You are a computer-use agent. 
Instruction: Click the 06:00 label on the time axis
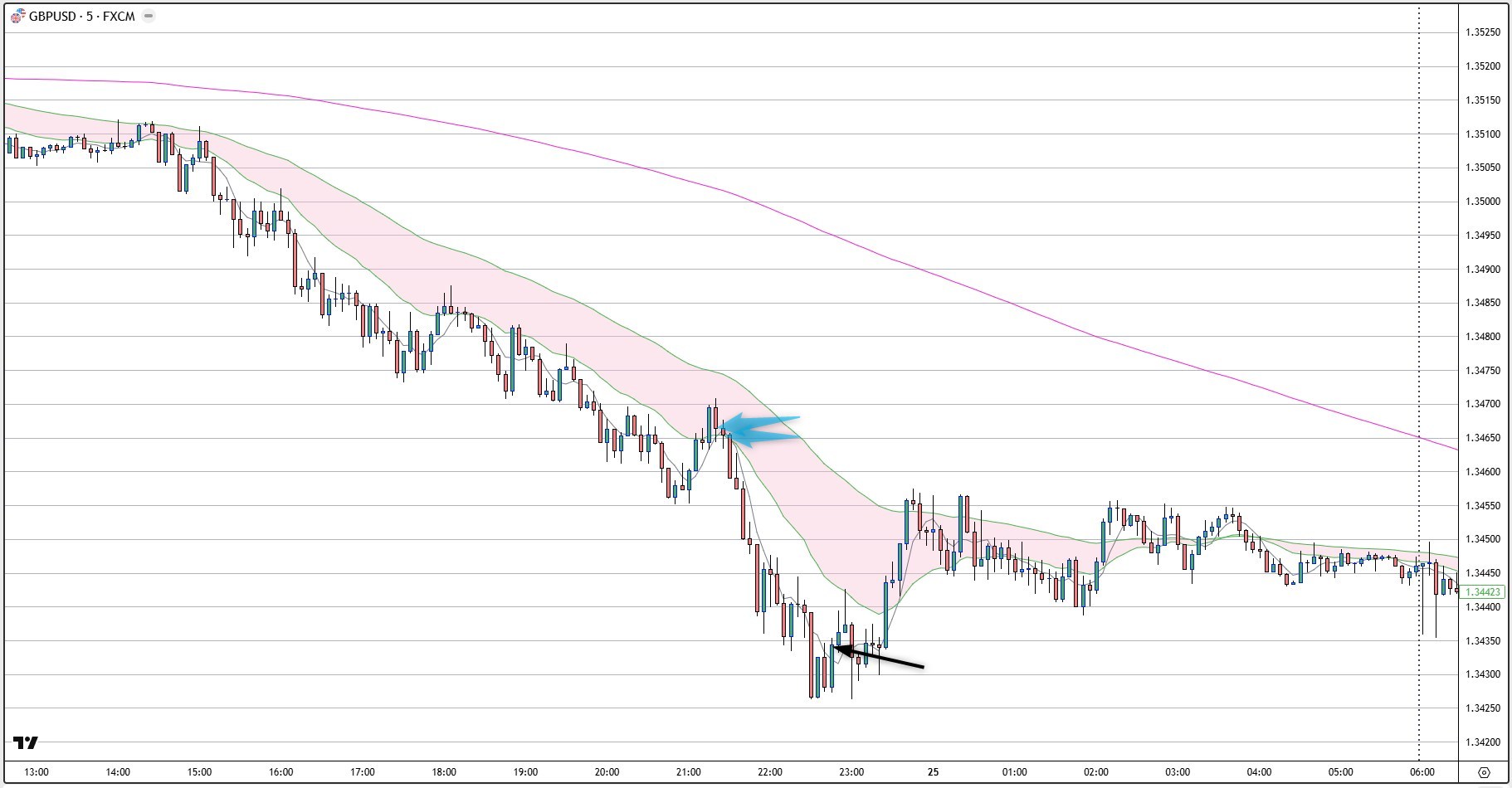[1422, 772]
